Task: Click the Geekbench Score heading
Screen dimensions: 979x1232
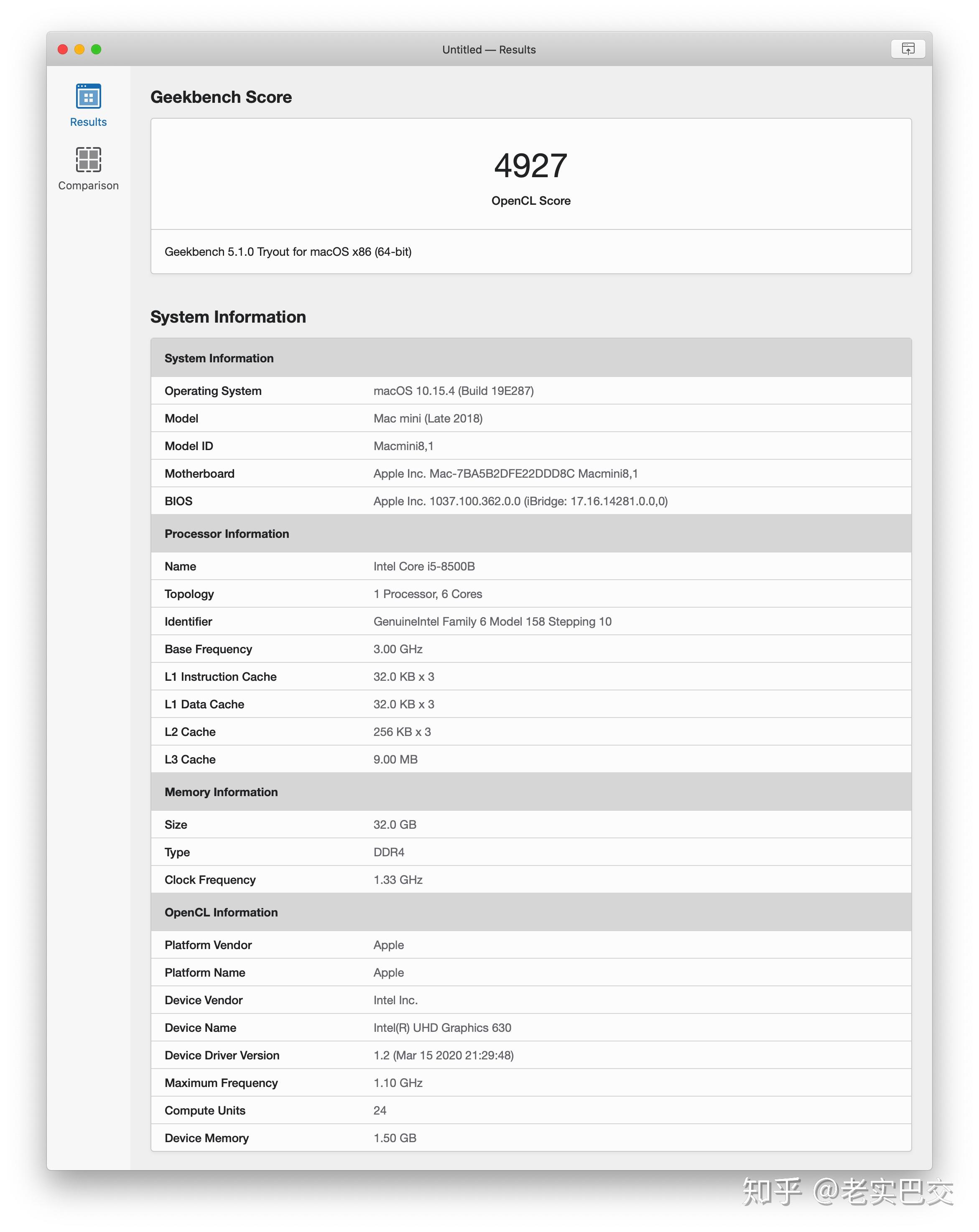Action: (221, 97)
